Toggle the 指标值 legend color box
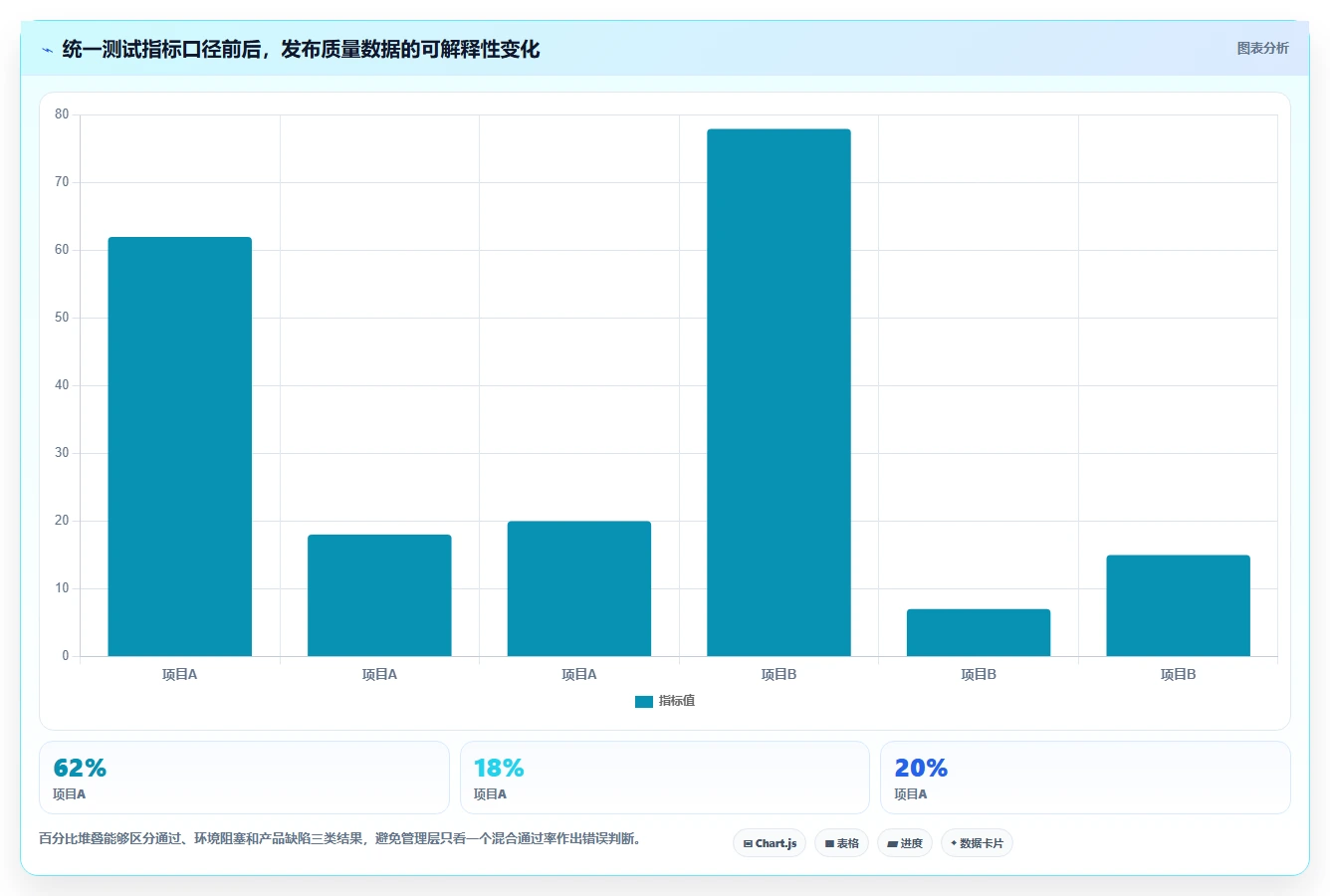Image resolution: width=1330 pixels, height=896 pixels. pyautogui.click(x=644, y=701)
